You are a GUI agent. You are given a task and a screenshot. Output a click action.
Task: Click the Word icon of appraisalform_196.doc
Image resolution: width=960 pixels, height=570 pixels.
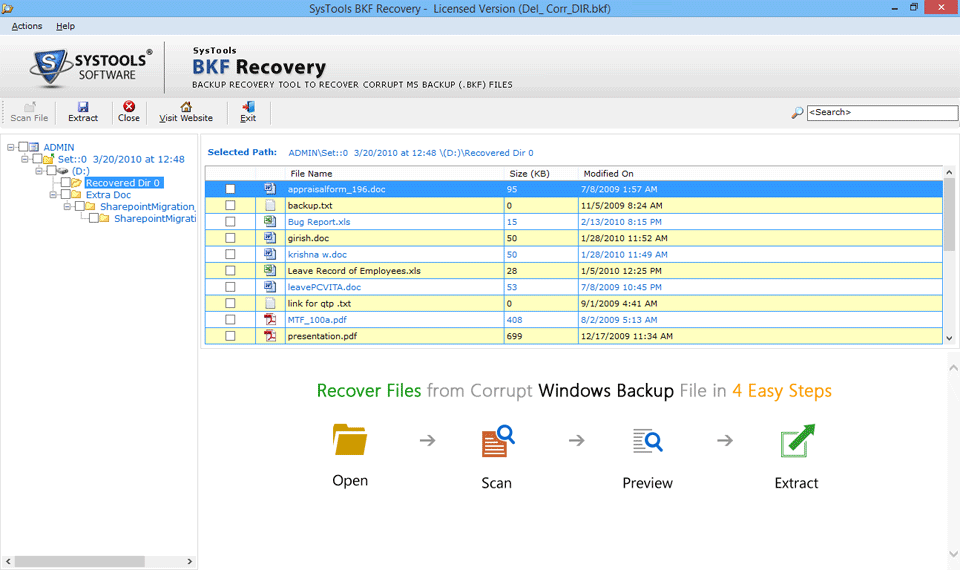click(270, 189)
